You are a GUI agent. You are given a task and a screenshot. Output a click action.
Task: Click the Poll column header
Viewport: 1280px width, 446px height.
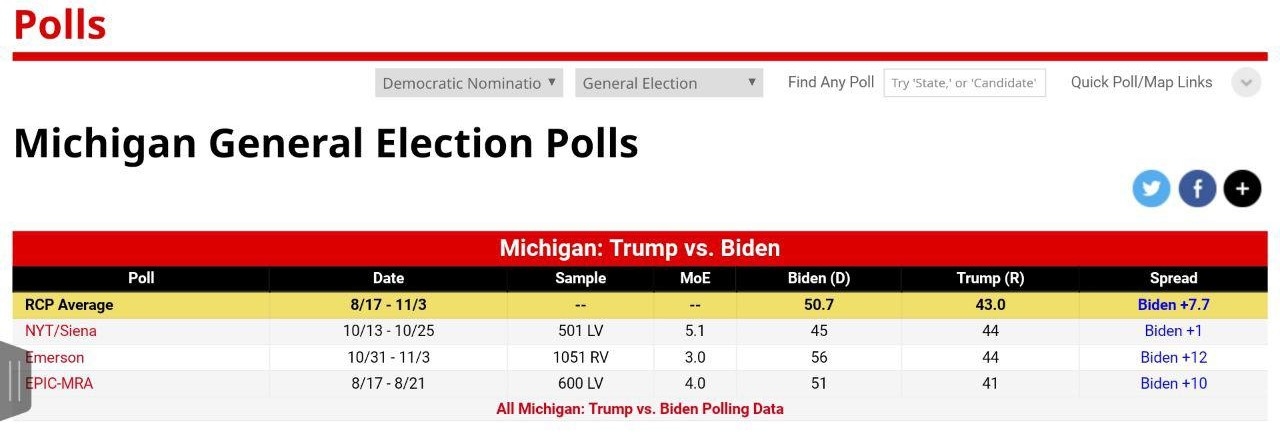pyautogui.click(x=141, y=278)
